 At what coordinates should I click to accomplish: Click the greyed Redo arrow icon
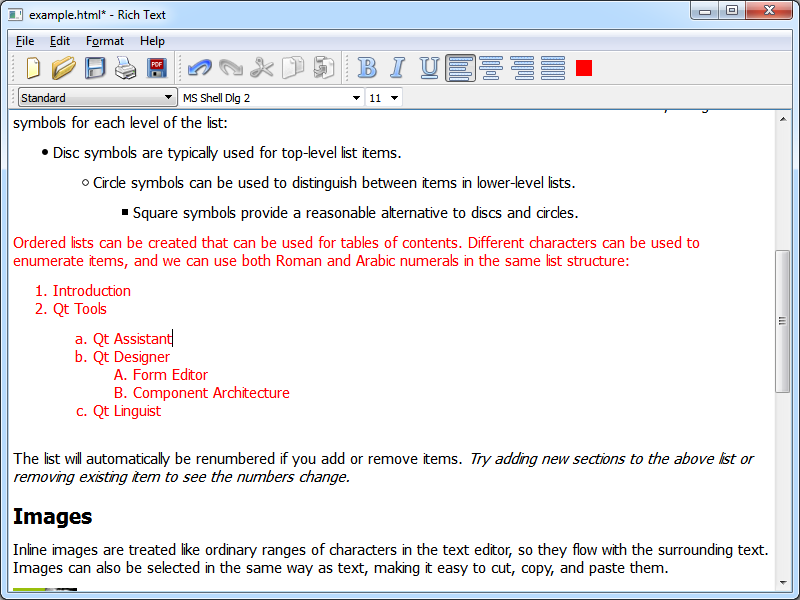pos(231,68)
